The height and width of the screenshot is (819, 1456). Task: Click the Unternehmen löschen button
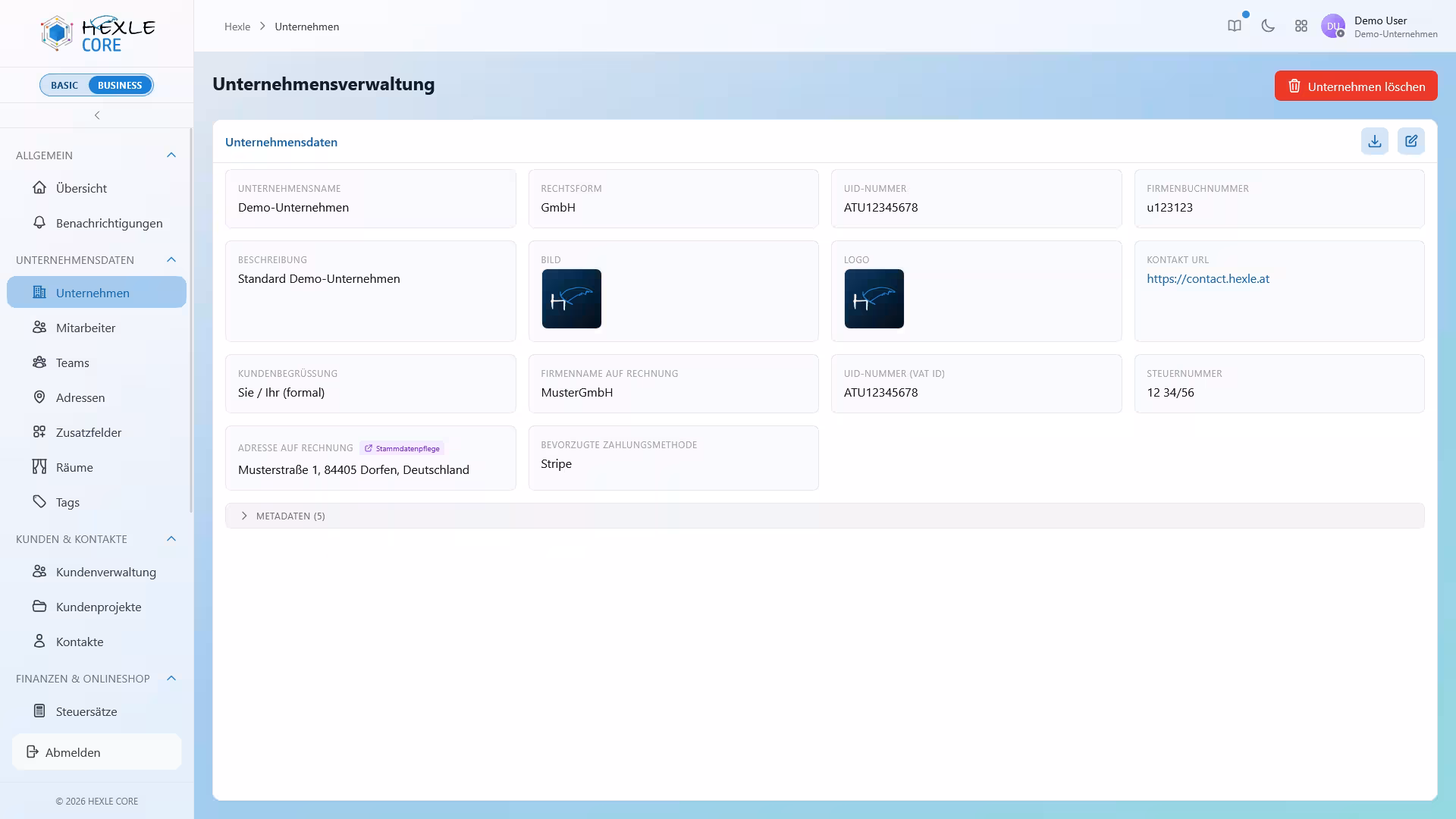click(x=1355, y=86)
